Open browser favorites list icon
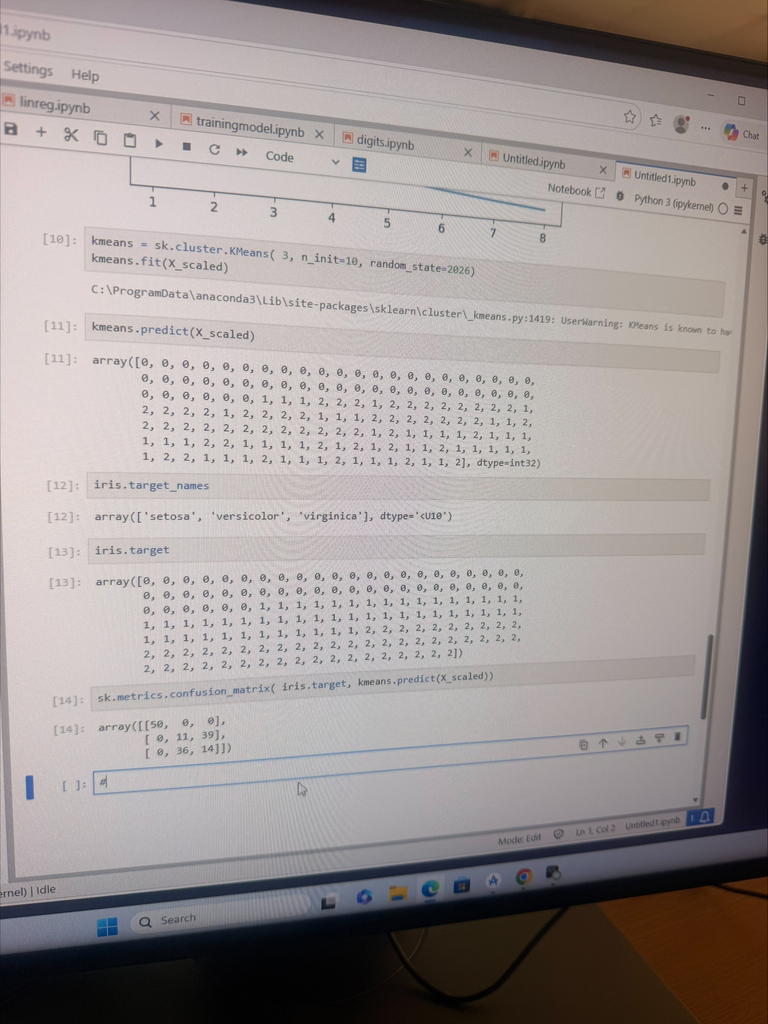This screenshot has width=768, height=1024. point(656,120)
